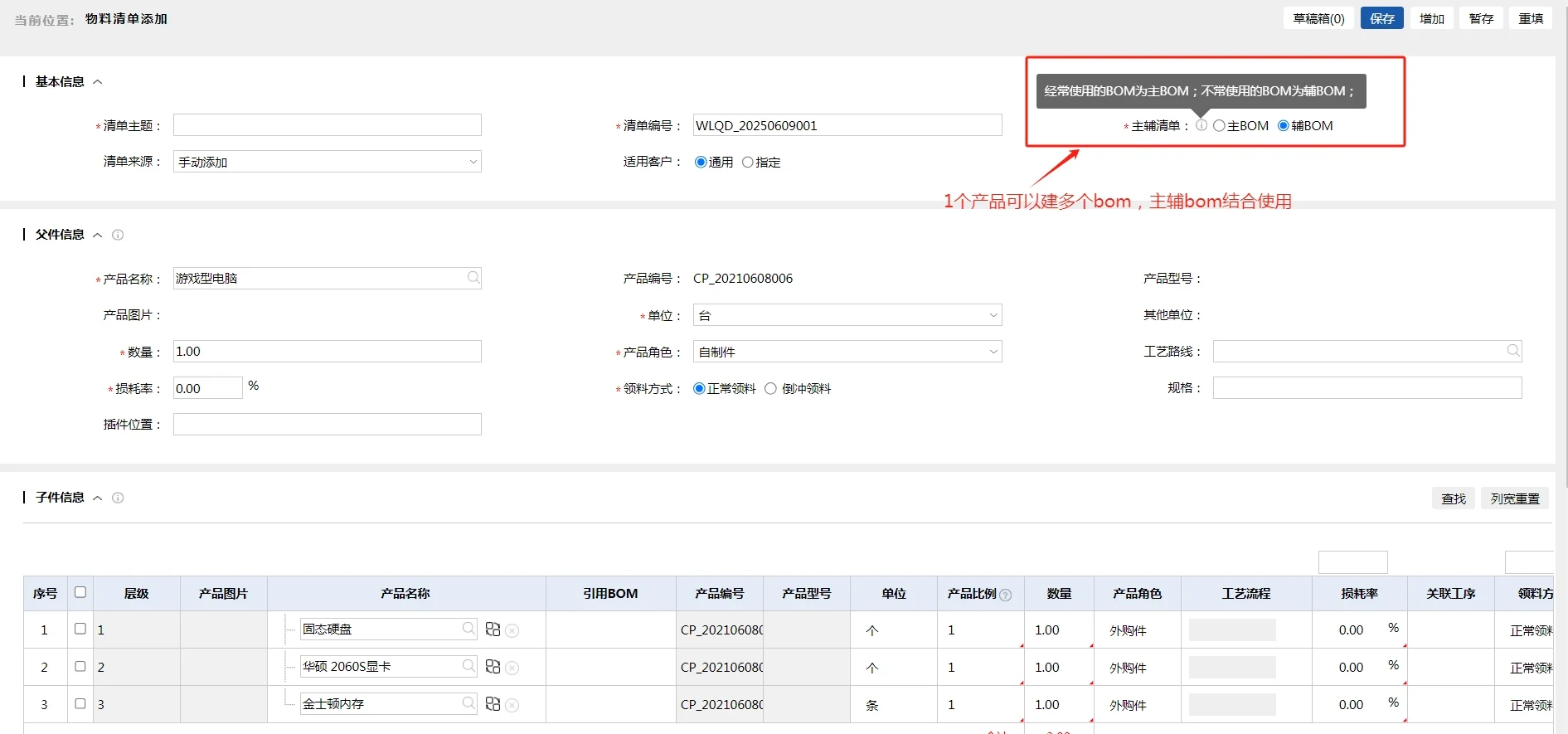
Task: Click into the 清单主题 input field
Action: point(328,125)
